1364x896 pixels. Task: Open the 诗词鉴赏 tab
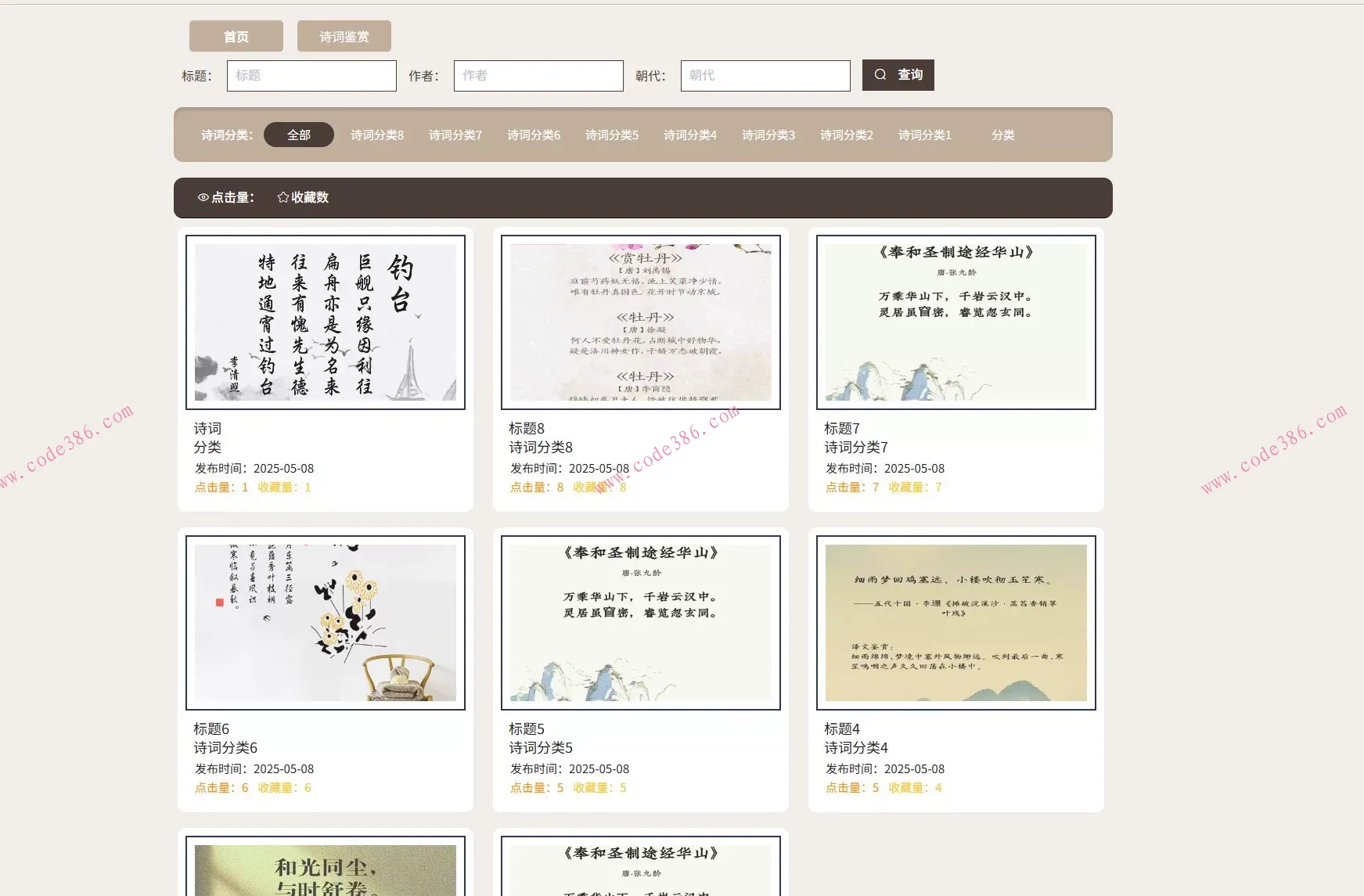click(344, 35)
